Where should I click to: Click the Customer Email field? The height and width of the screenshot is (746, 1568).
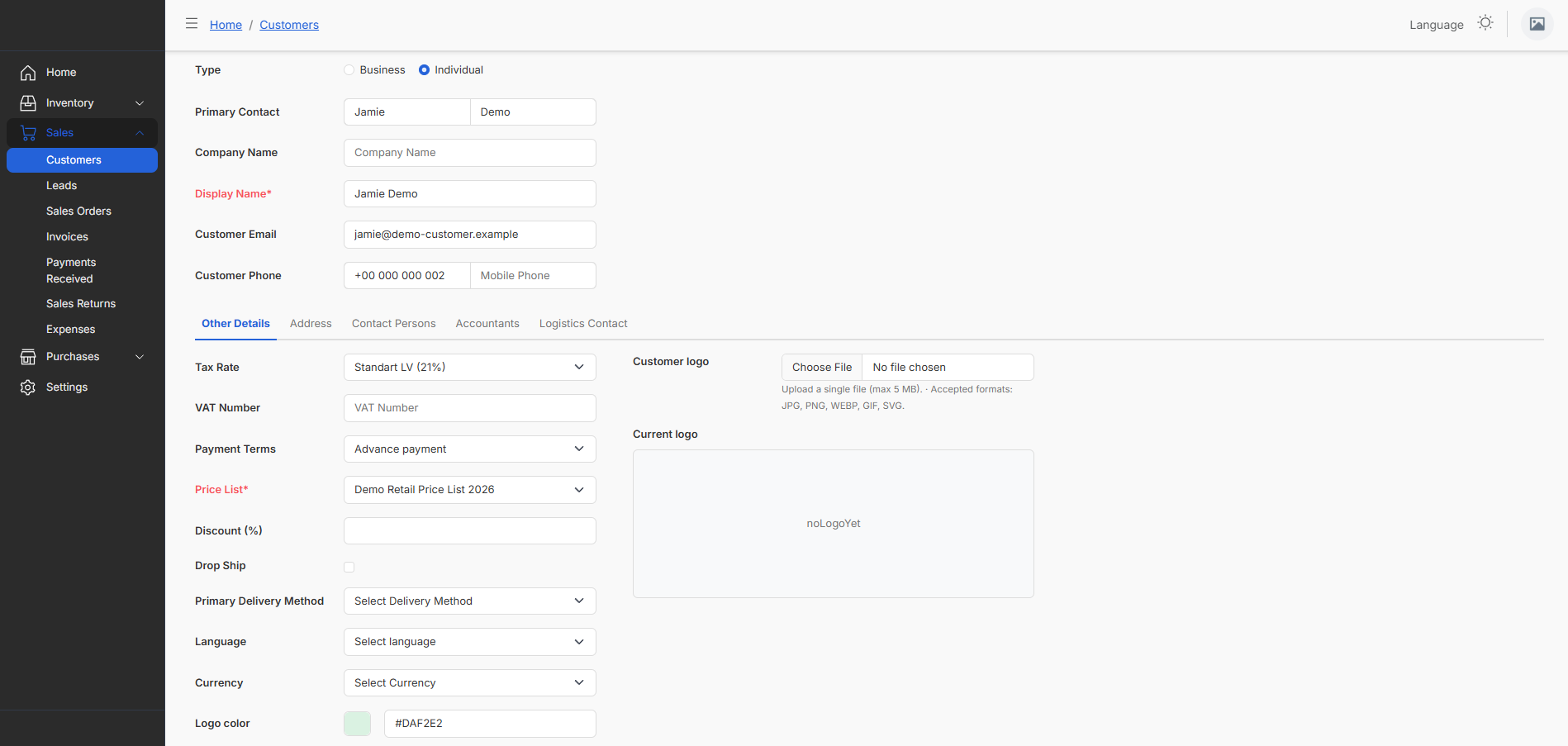(470, 235)
